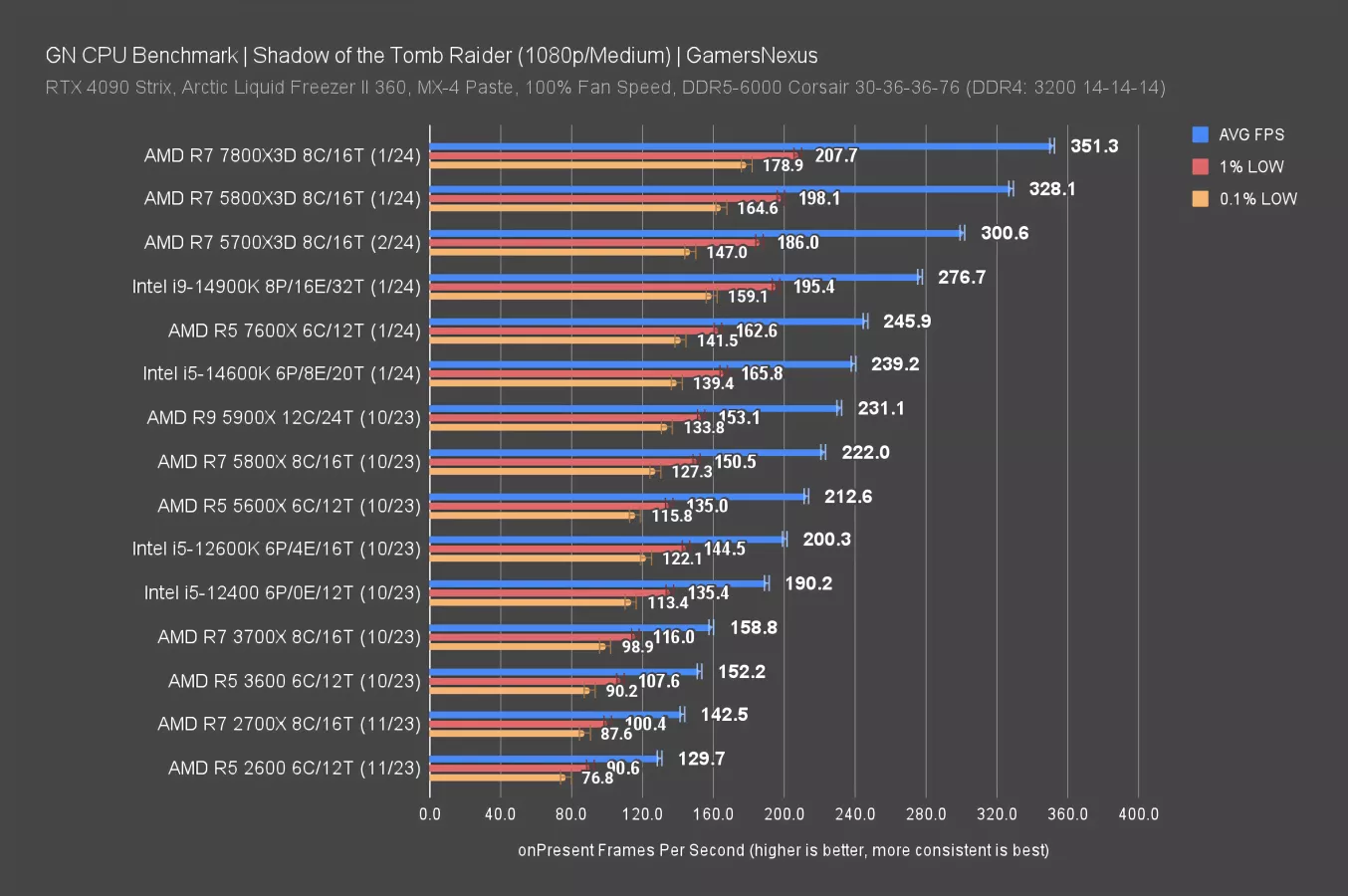Click the orange 0.1% LOW legend swatch
1348x896 pixels.
(1202, 198)
